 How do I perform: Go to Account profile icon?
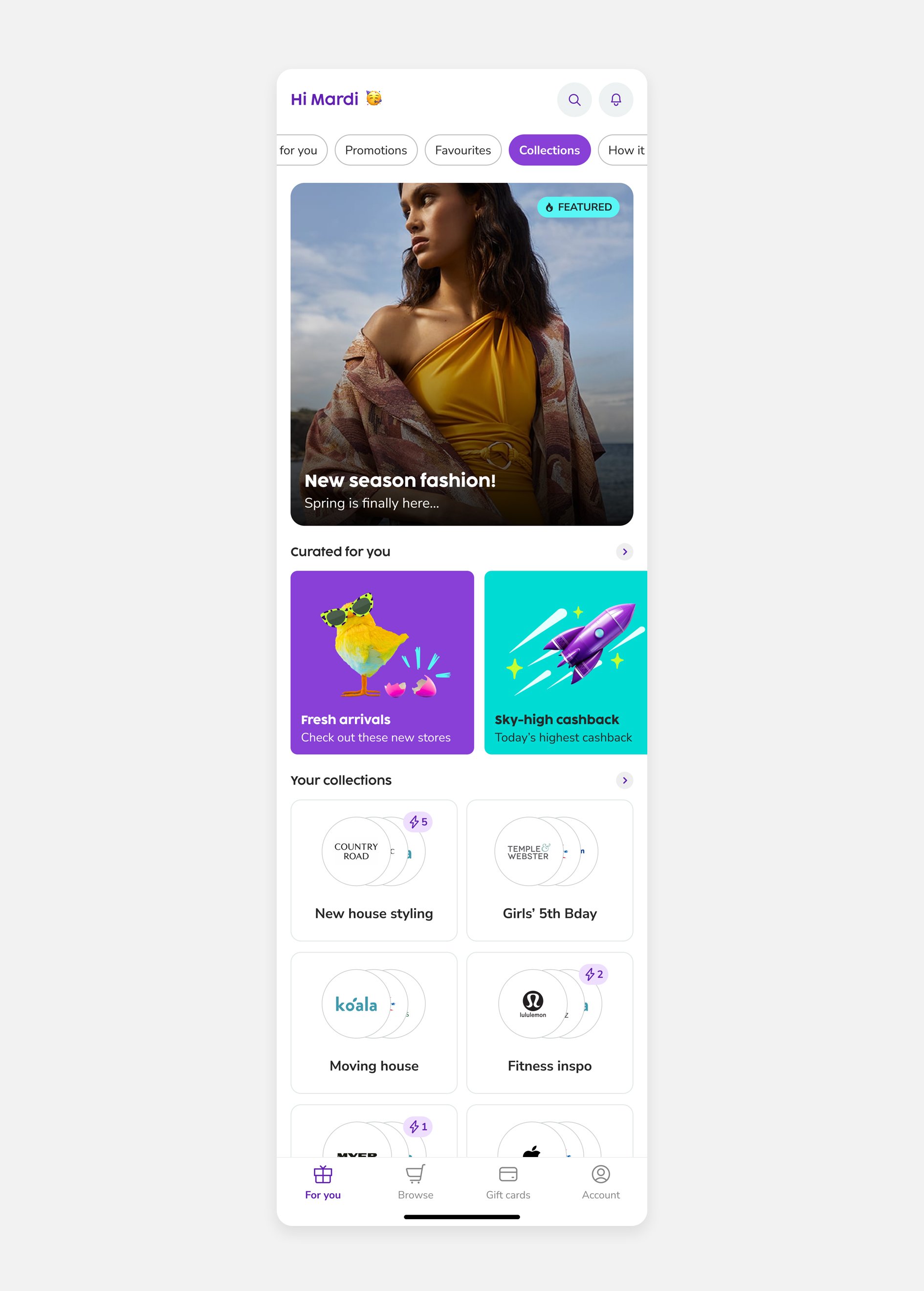601,1174
